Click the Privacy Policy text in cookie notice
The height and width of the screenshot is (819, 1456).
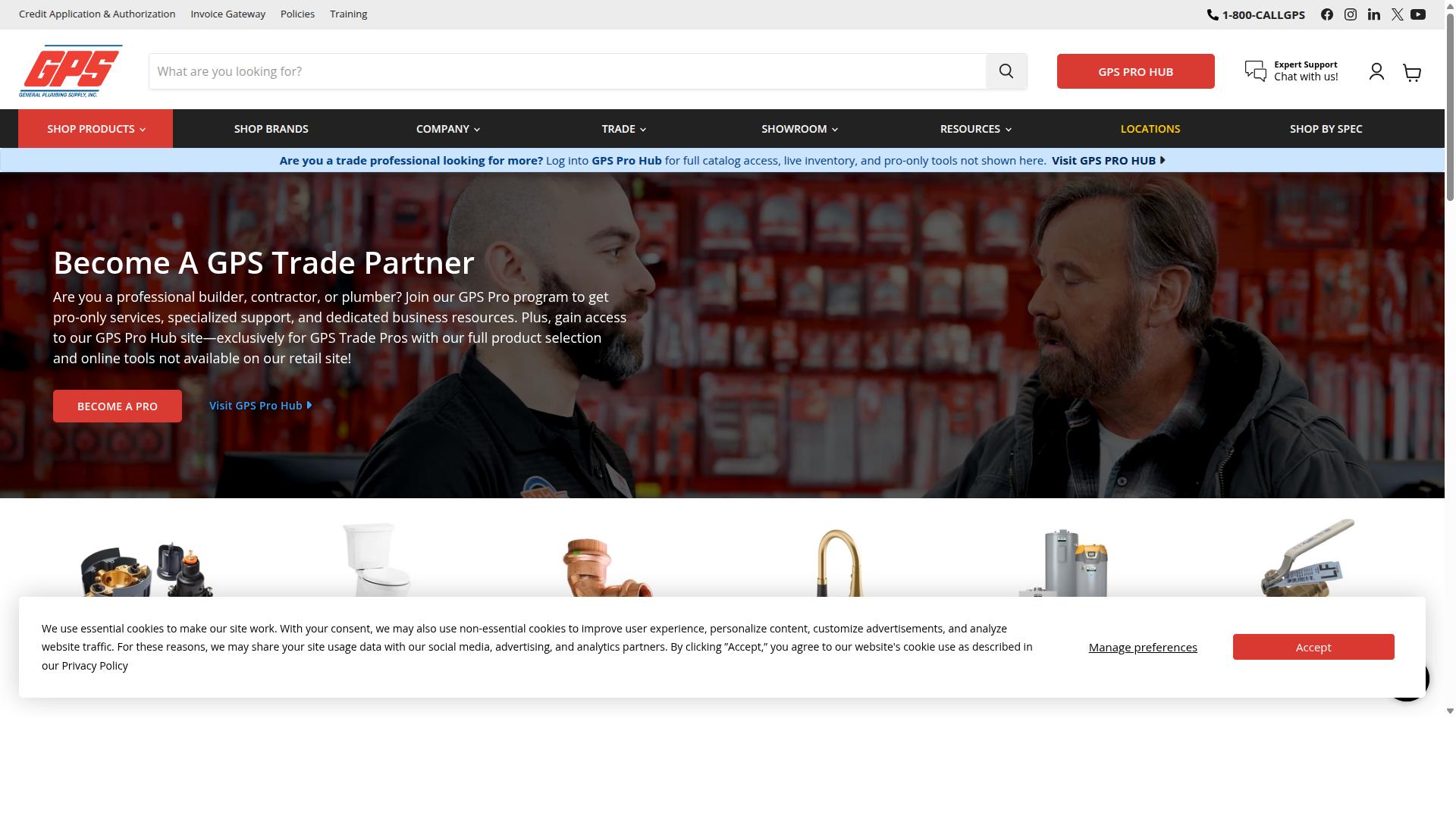(95, 666)
